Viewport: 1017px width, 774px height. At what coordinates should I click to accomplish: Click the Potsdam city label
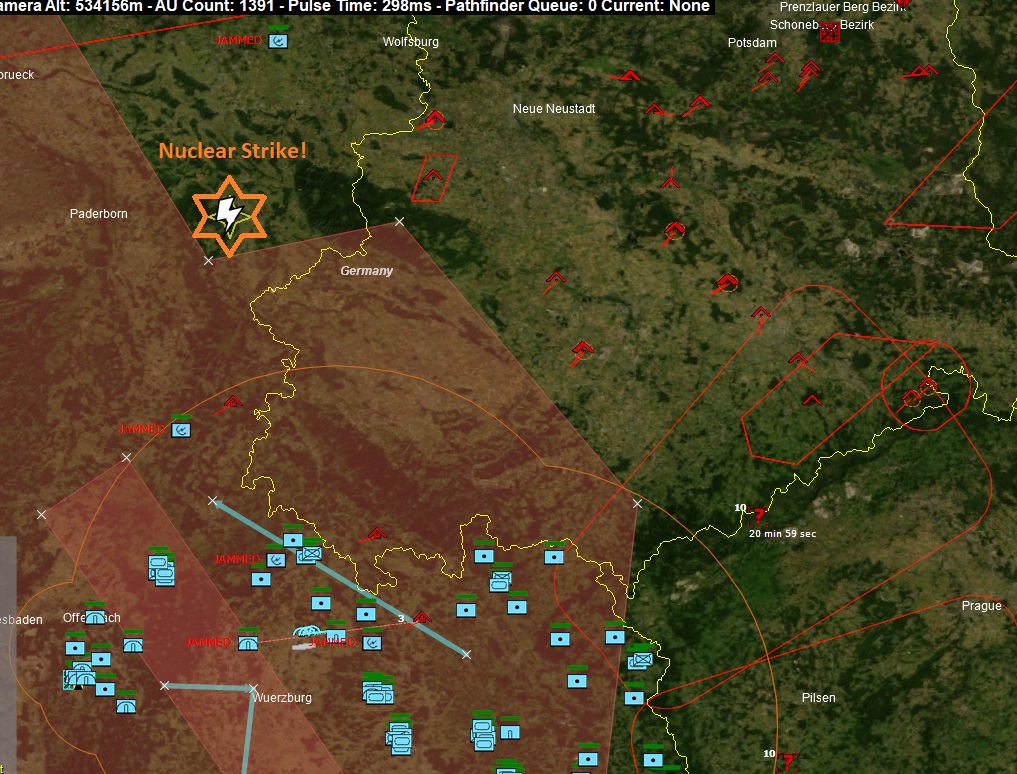[752, 43]
